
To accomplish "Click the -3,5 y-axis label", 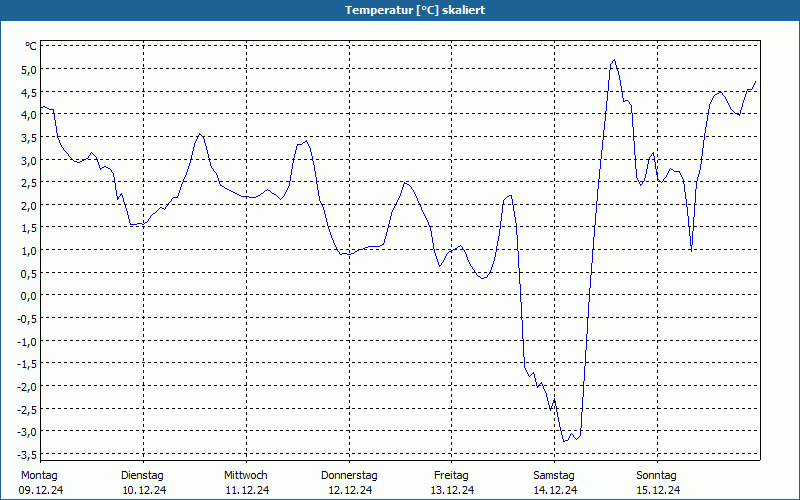I will pyautogui.click(x=27, y=455).
